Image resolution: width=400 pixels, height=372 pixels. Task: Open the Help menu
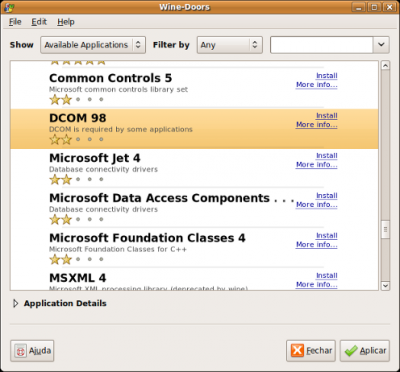click(66, 22)
